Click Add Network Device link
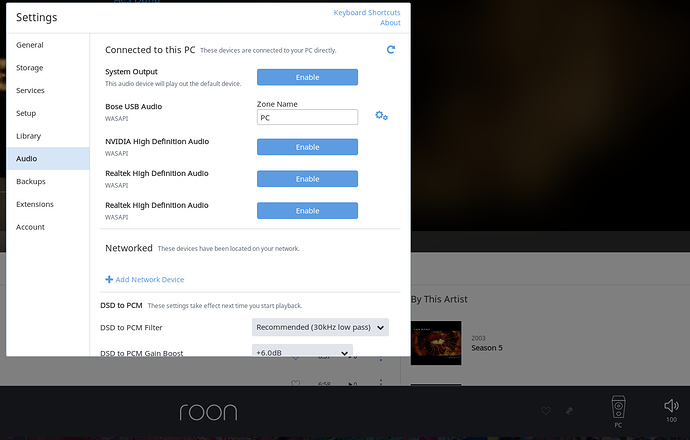Image resolution: width=690 pixels, height=440 pixels. 150,279
